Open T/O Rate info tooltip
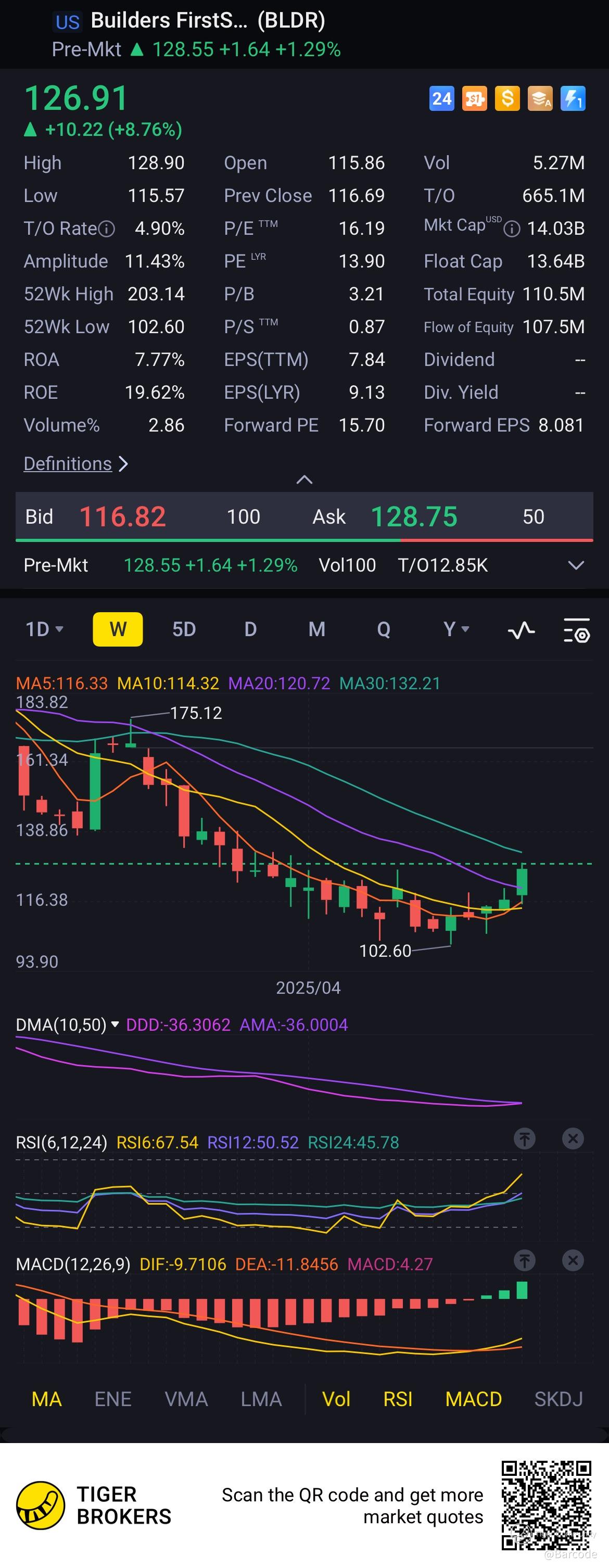The height and width of the screenshot is (1568, 609). click(x=107, y=229)
